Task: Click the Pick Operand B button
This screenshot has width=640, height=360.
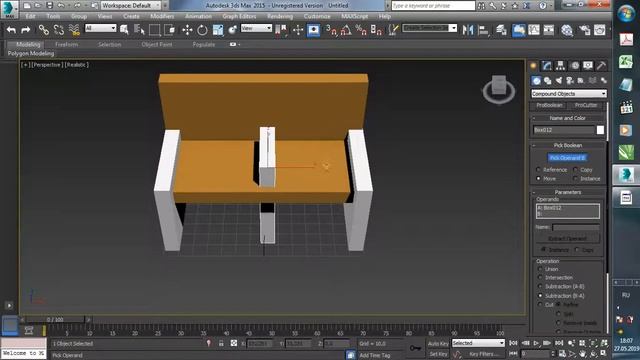Action: [567, 158]
